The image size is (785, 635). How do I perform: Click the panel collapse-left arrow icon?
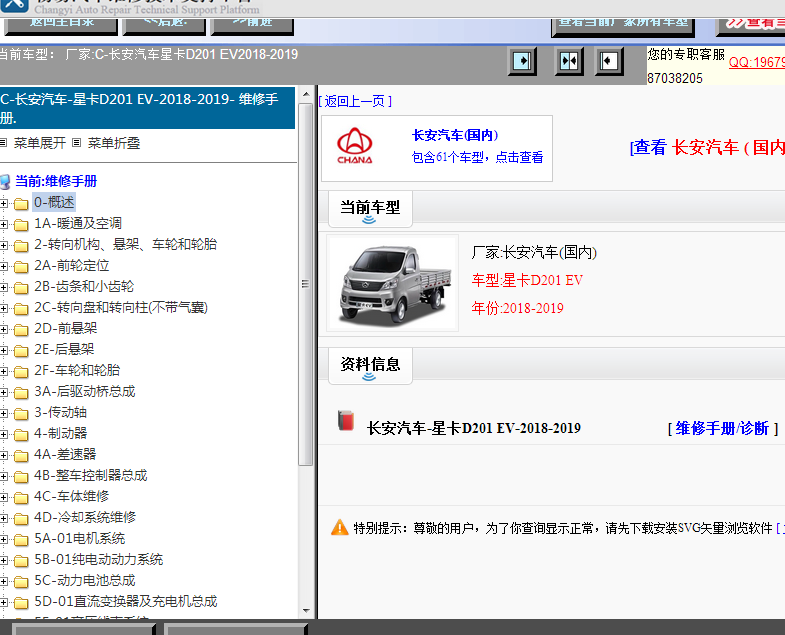[x=608, y=61]
